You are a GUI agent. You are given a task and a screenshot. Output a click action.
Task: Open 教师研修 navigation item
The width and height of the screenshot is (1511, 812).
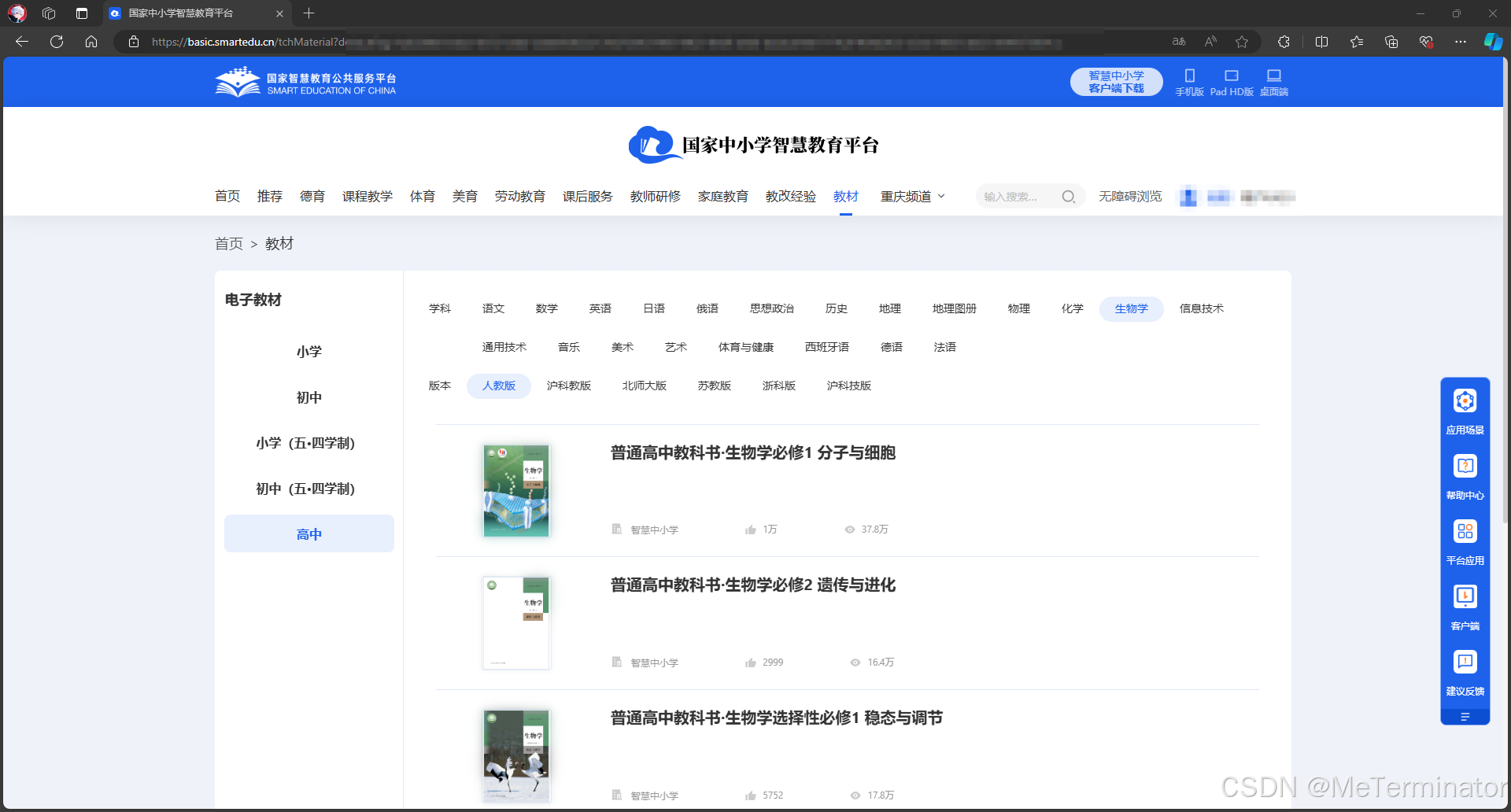coord(656,197)
